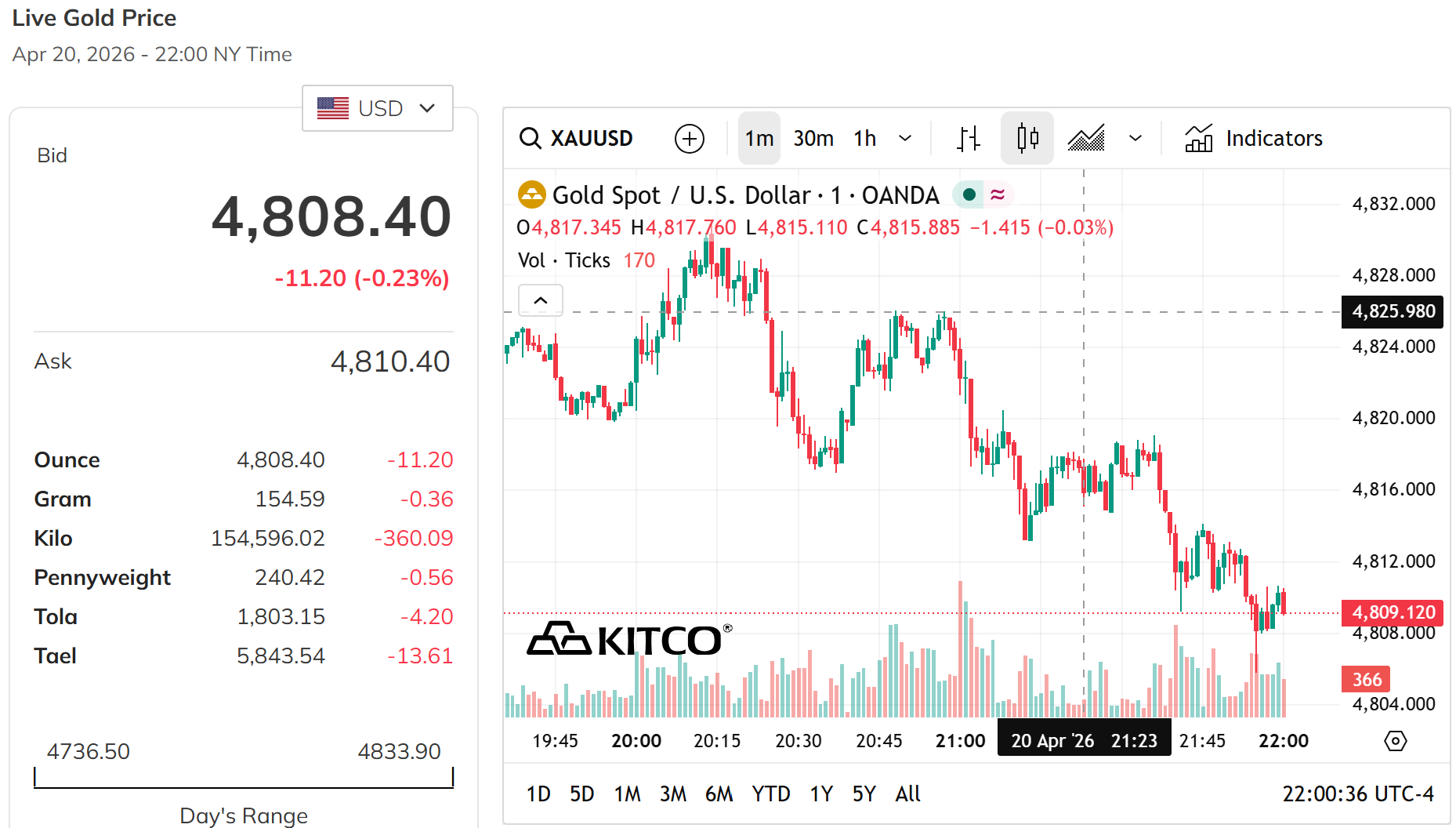Open the Indicators panel
Viewport: 1456px width, 828px height.
(1254, 139)
